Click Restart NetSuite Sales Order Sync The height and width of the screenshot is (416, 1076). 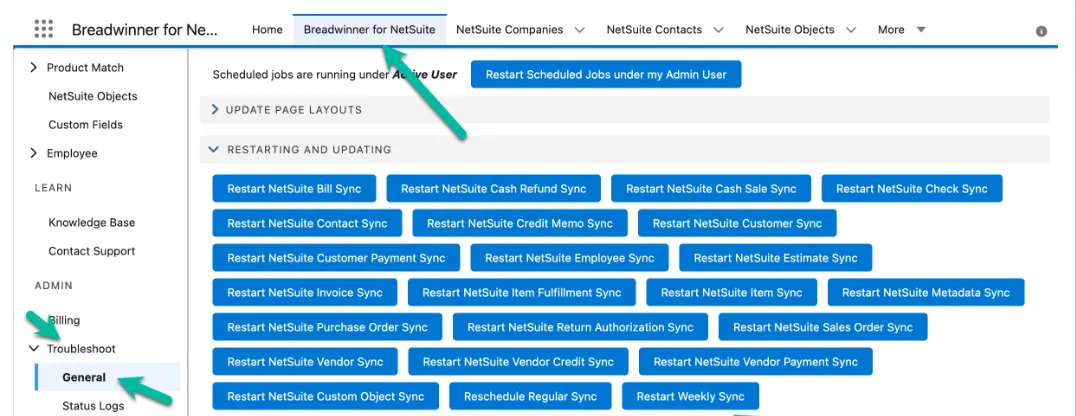tap(823, 327)
